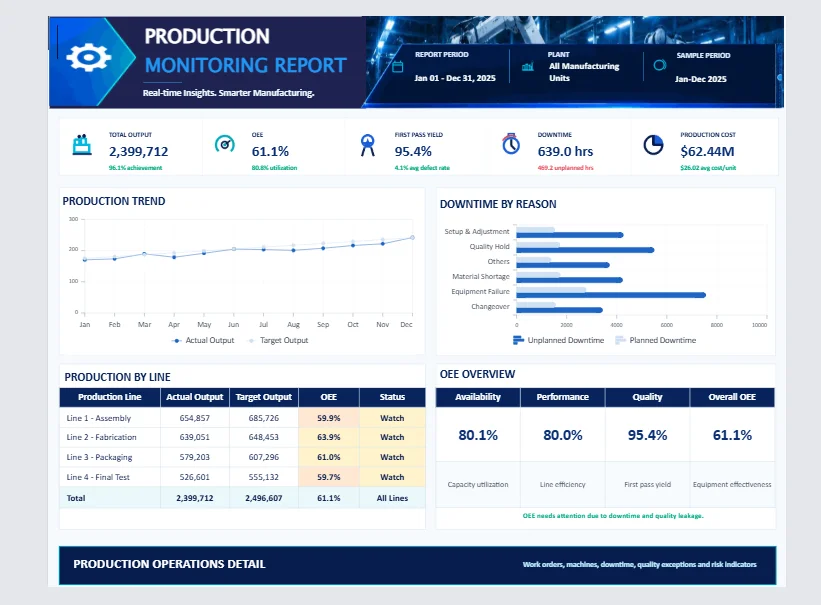Image resolution: width=821 pixels, height=605 pixels.
Task: Click the All Manufacturing Units text
Action: 584,72
